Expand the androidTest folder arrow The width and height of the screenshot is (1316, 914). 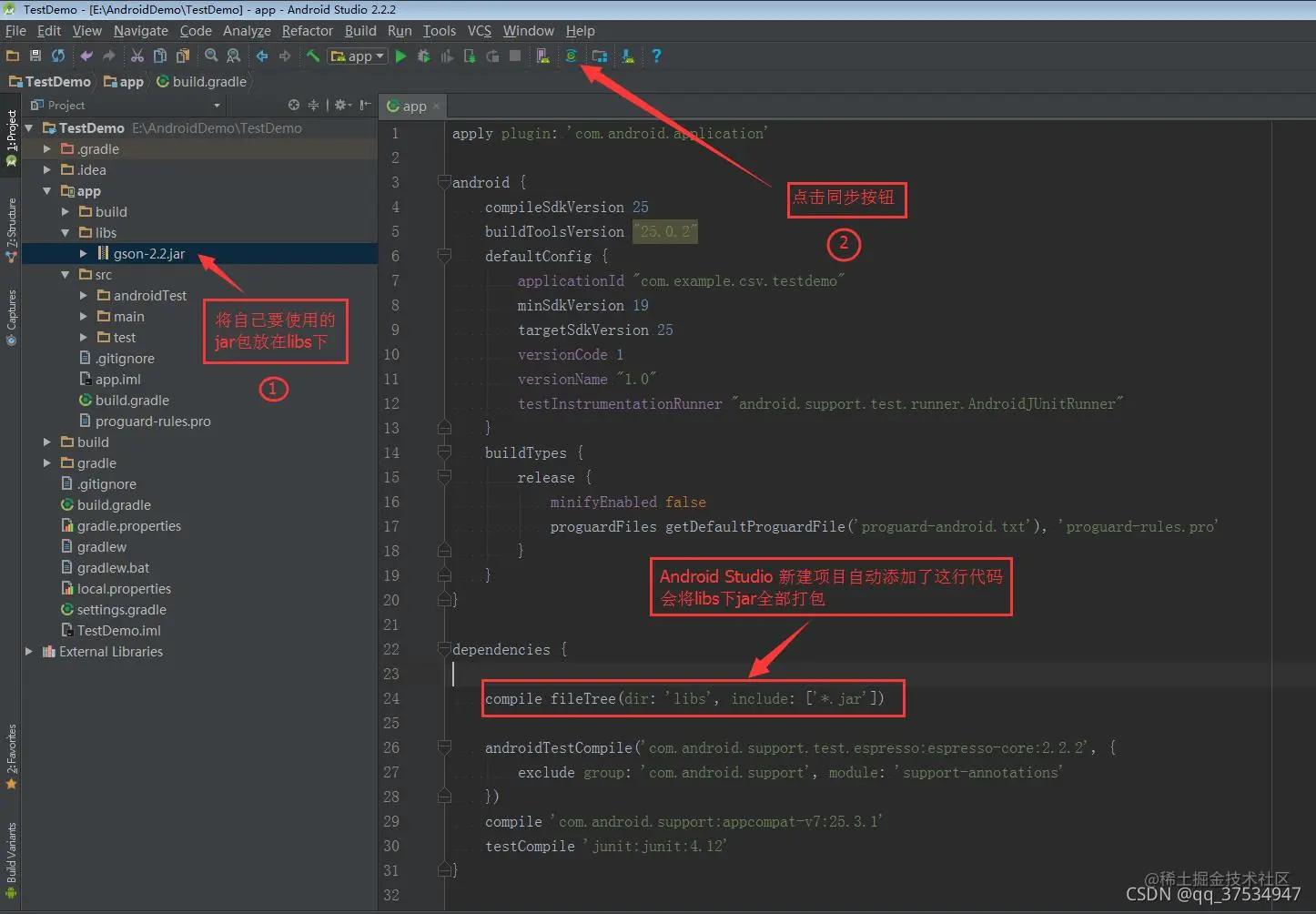(x=84, y=296)
